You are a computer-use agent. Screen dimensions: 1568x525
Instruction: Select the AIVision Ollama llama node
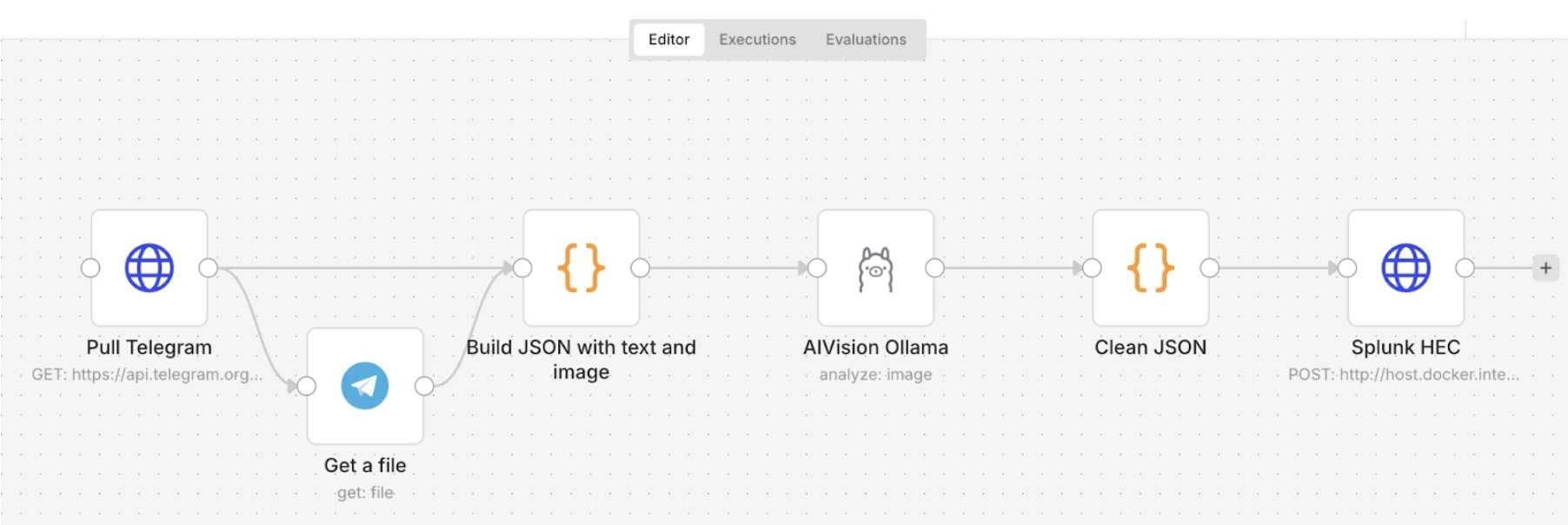875,268
